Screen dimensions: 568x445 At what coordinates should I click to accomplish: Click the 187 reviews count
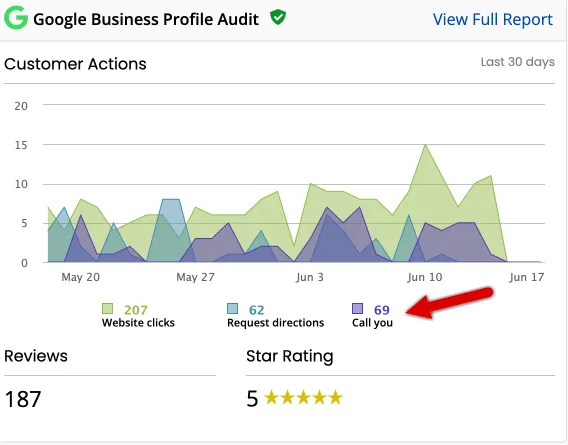(x=23, y=399)
